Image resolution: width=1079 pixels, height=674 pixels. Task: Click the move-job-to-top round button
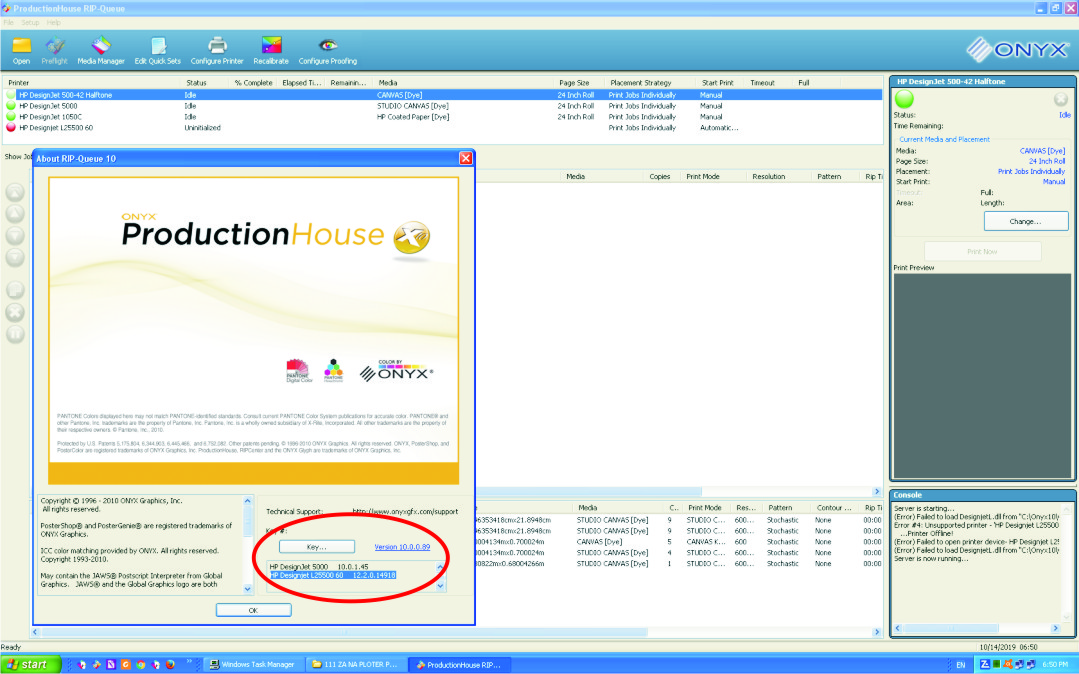pyautogui.click(x=15, y=192)
